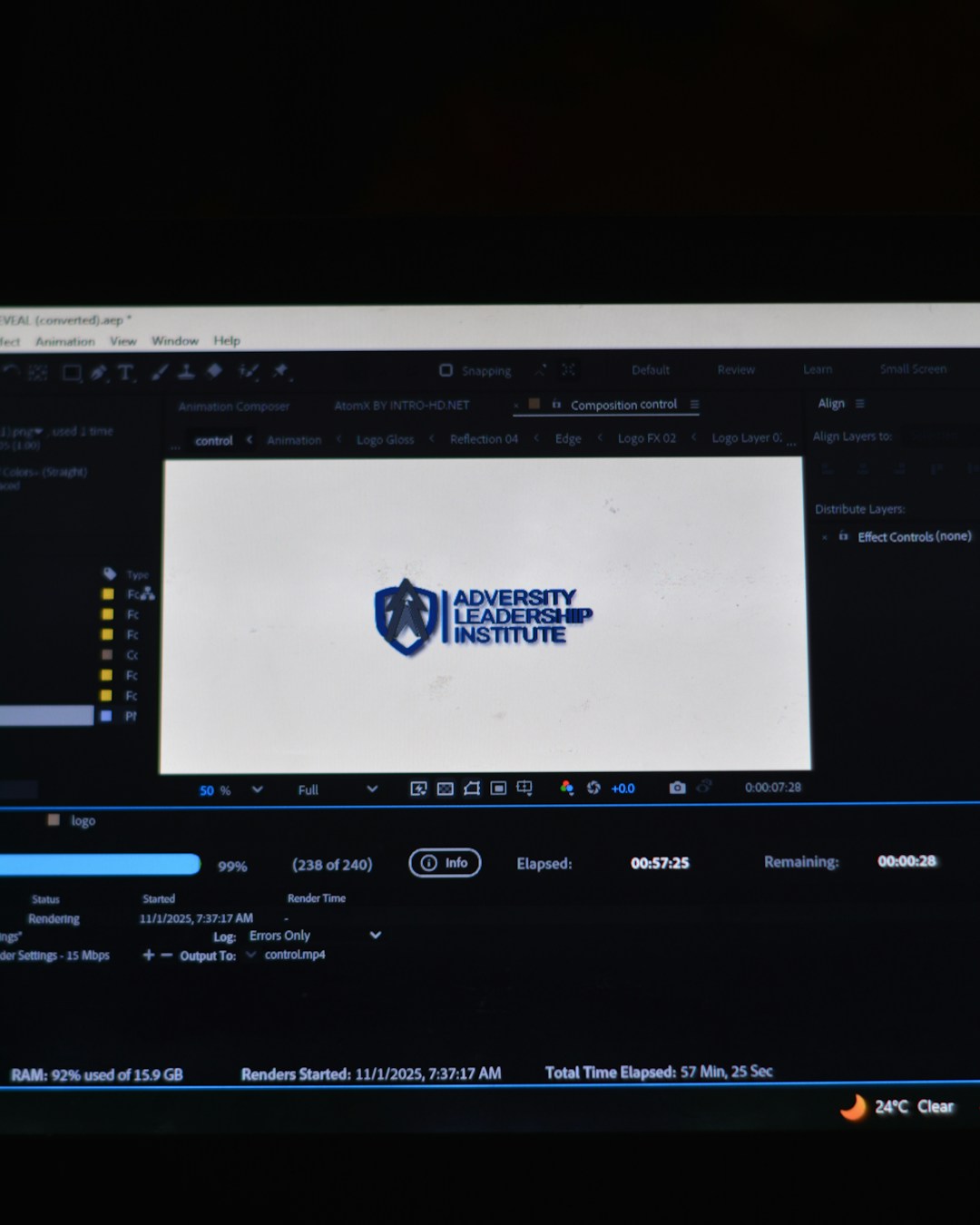Viewport: 980px width, 1225px height.
Task: Toggle Transparency Grid under the viewer
Action: (445, 789)
